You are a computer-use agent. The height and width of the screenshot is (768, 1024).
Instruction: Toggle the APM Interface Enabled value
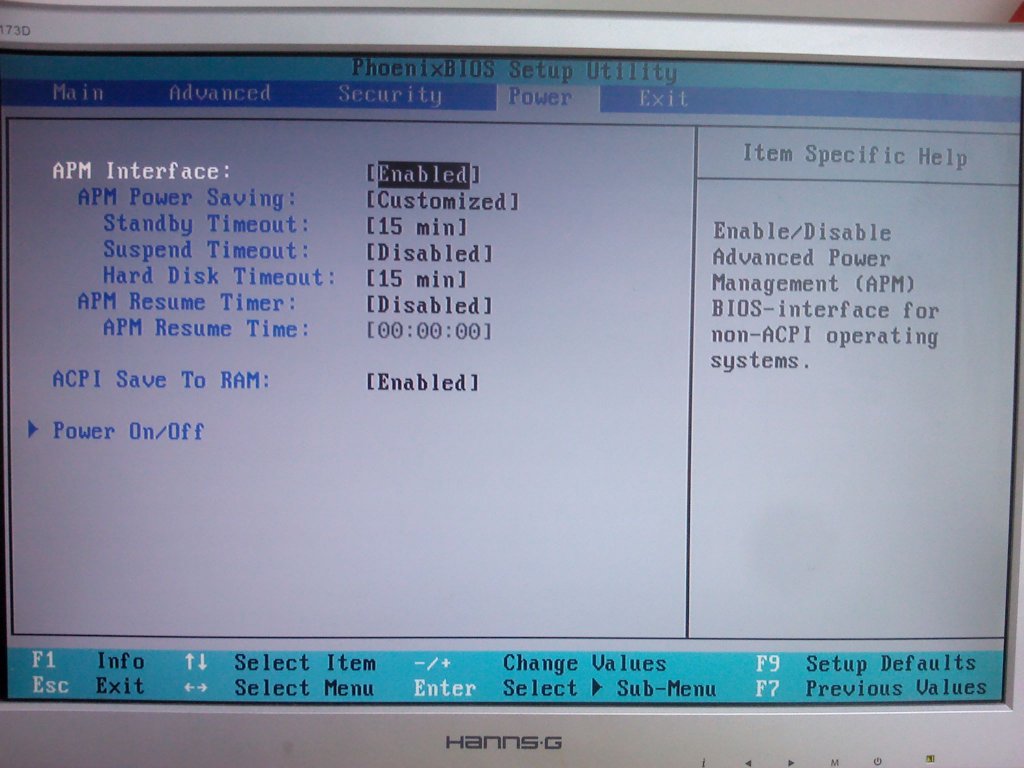tap(423, 174)
